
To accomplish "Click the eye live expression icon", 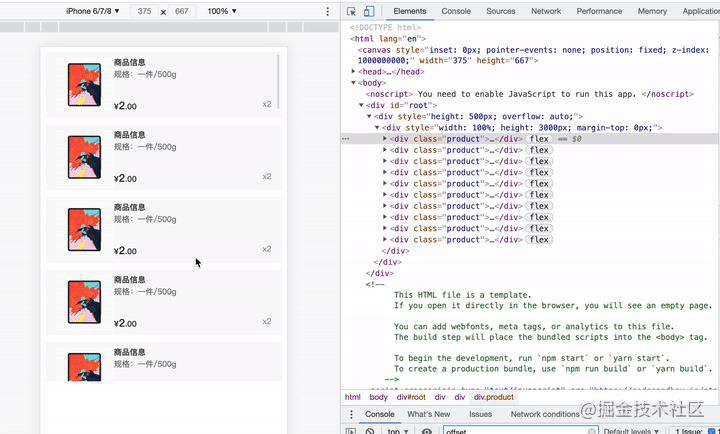I will (x=427, y=431).
